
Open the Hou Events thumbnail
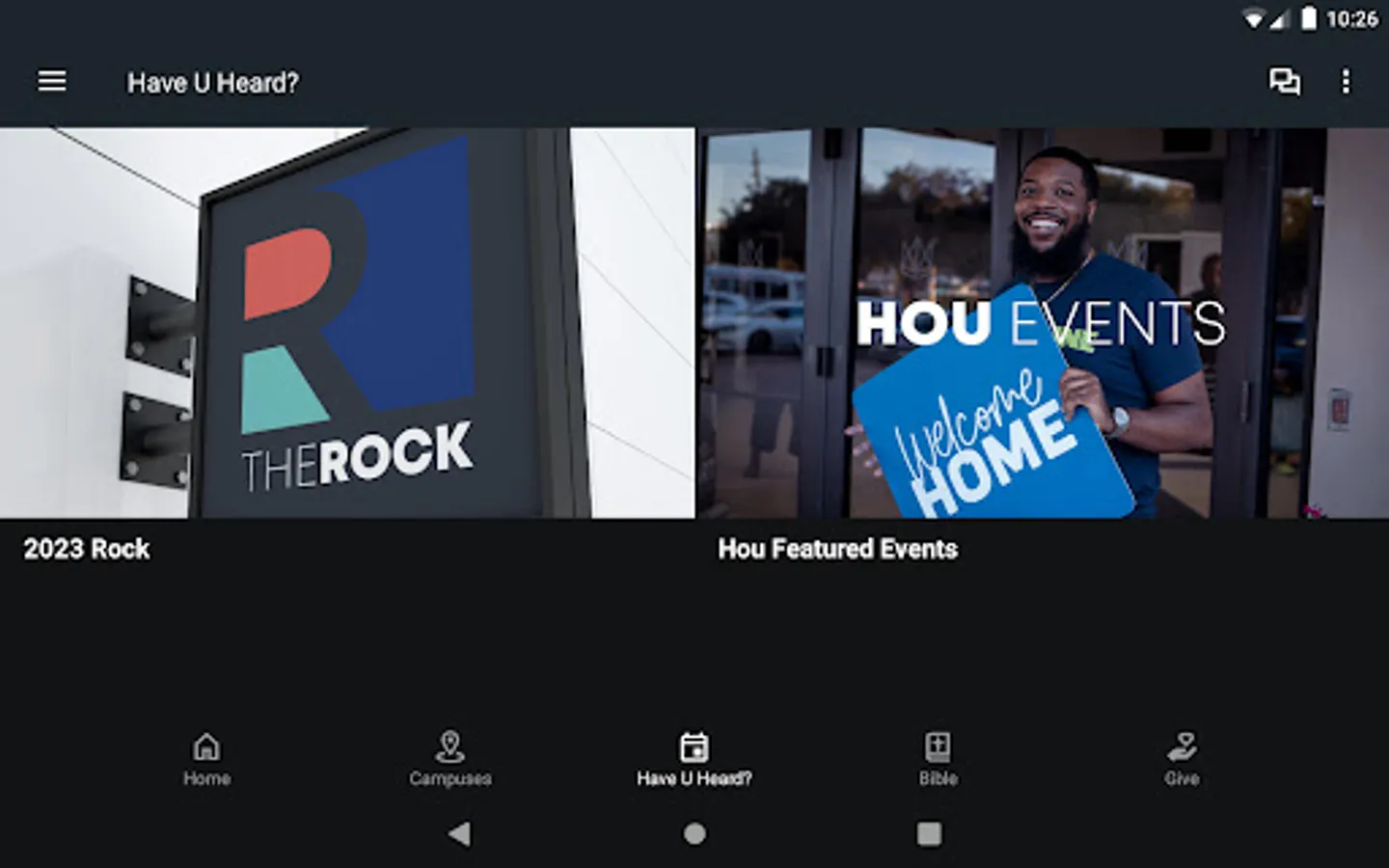point(1044,323)
